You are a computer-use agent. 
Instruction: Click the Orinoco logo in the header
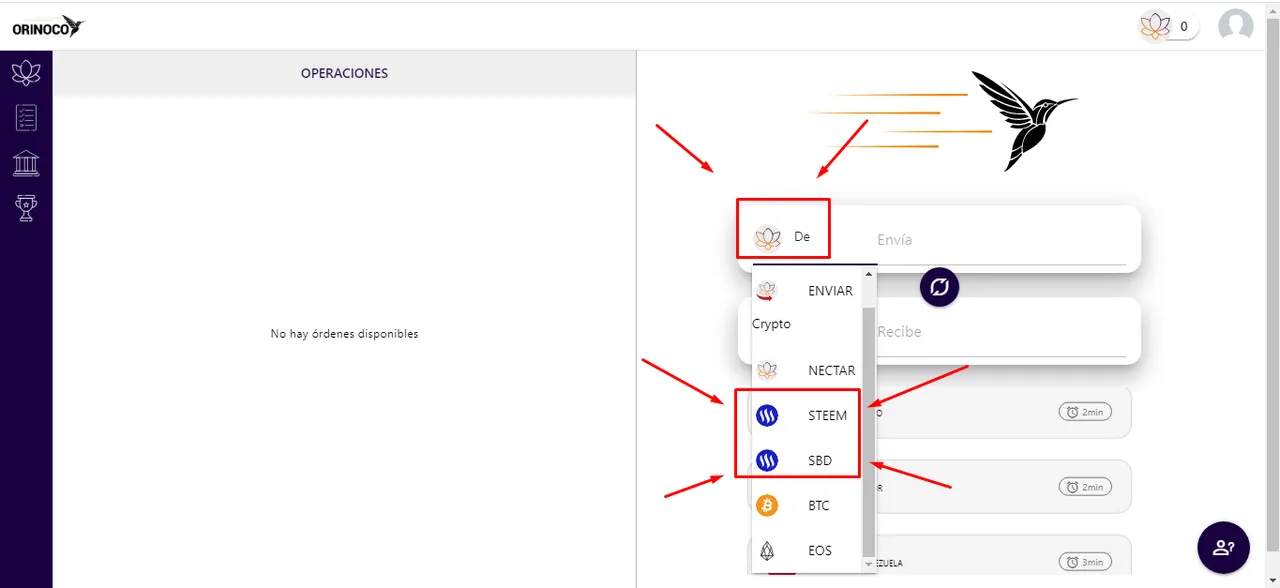tap(48, 27)
